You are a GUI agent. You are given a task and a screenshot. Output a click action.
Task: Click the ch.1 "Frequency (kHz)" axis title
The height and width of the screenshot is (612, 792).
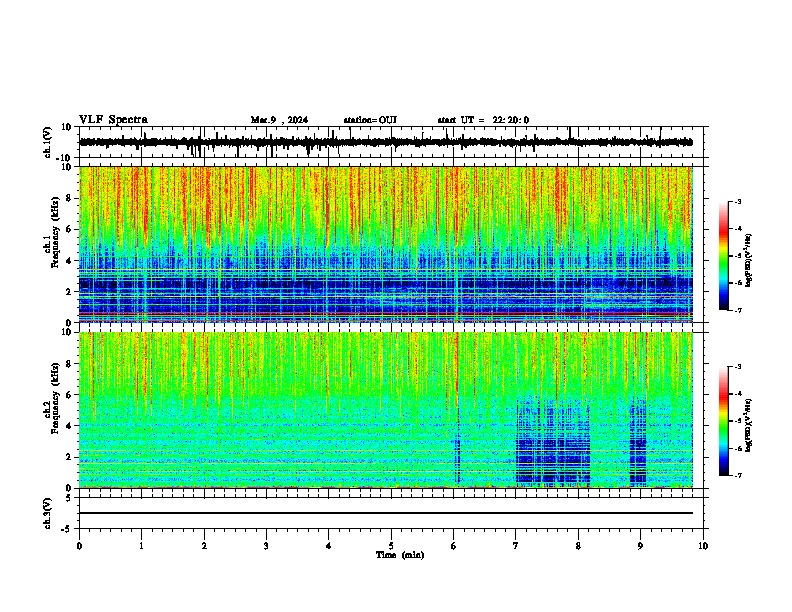[x=55, y=232]
